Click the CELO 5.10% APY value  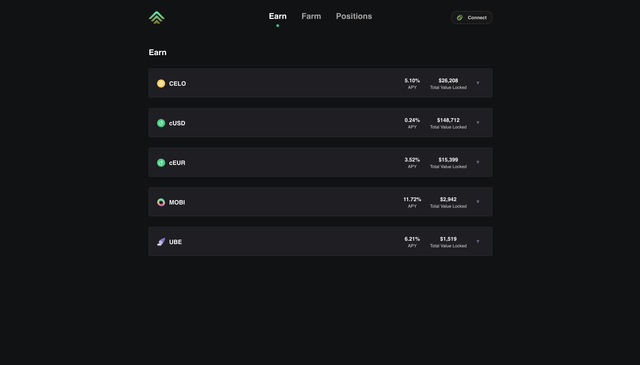point(412,80)
